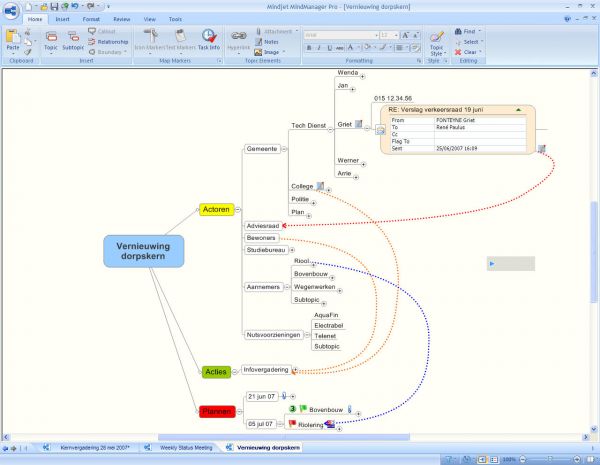Screen dimensions: 600x465
Task: Select the Bewoners topic
Action: point(261,238)
